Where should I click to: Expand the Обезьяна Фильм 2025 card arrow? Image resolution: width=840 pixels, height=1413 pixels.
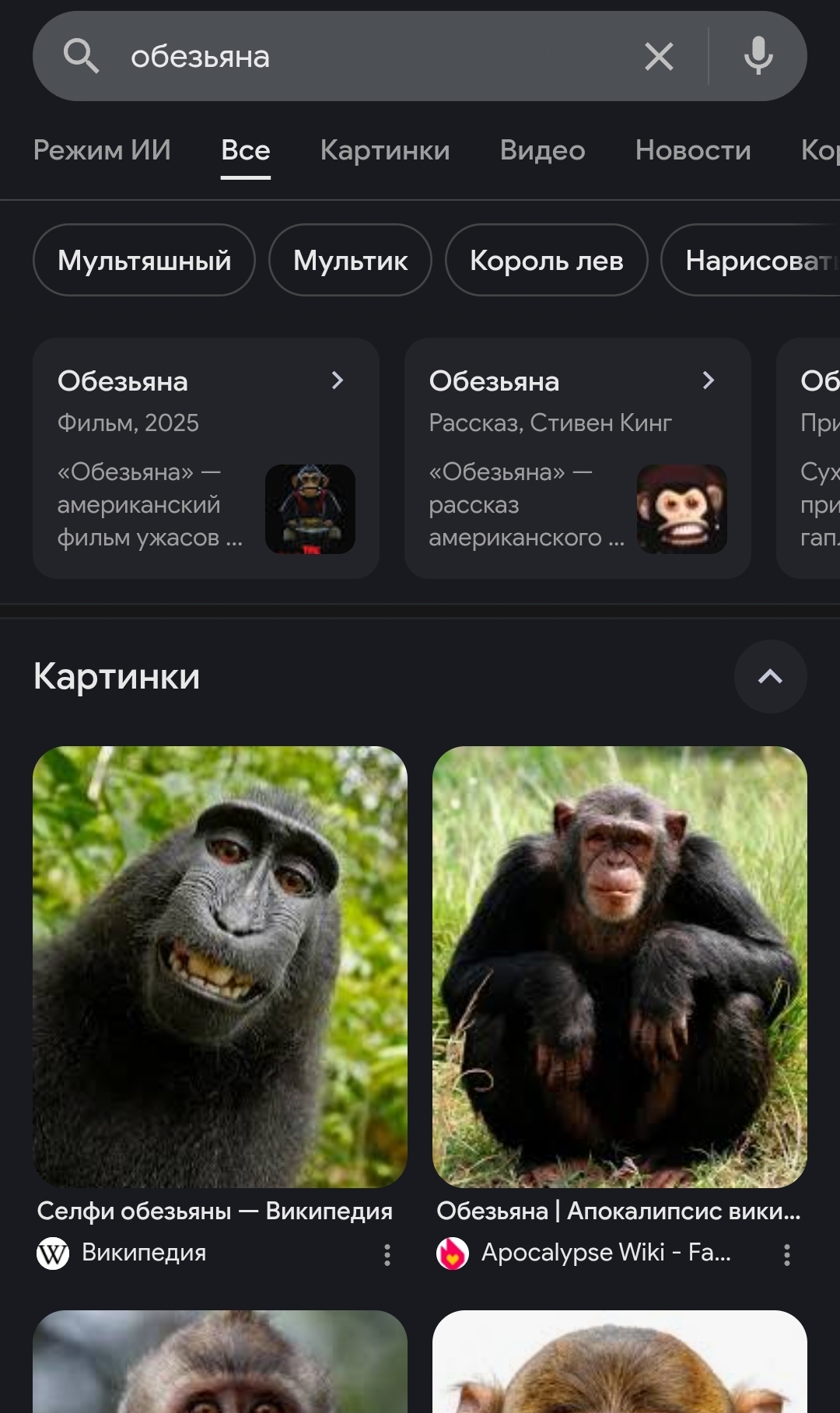coord(338,380)
